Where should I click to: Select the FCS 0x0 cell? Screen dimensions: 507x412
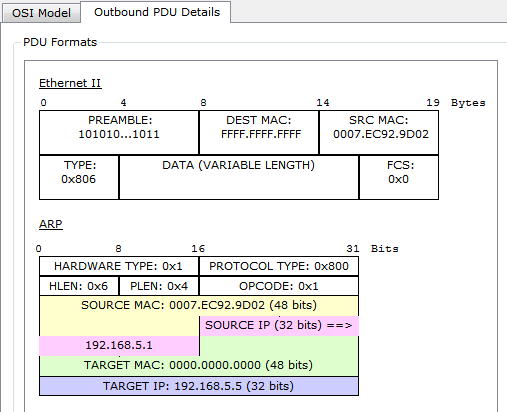[399, 177]
